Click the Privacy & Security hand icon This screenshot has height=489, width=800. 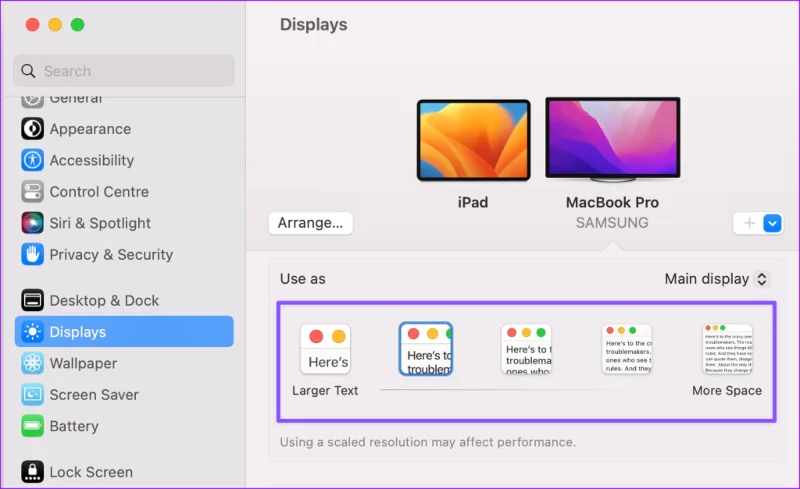(32, 254)
